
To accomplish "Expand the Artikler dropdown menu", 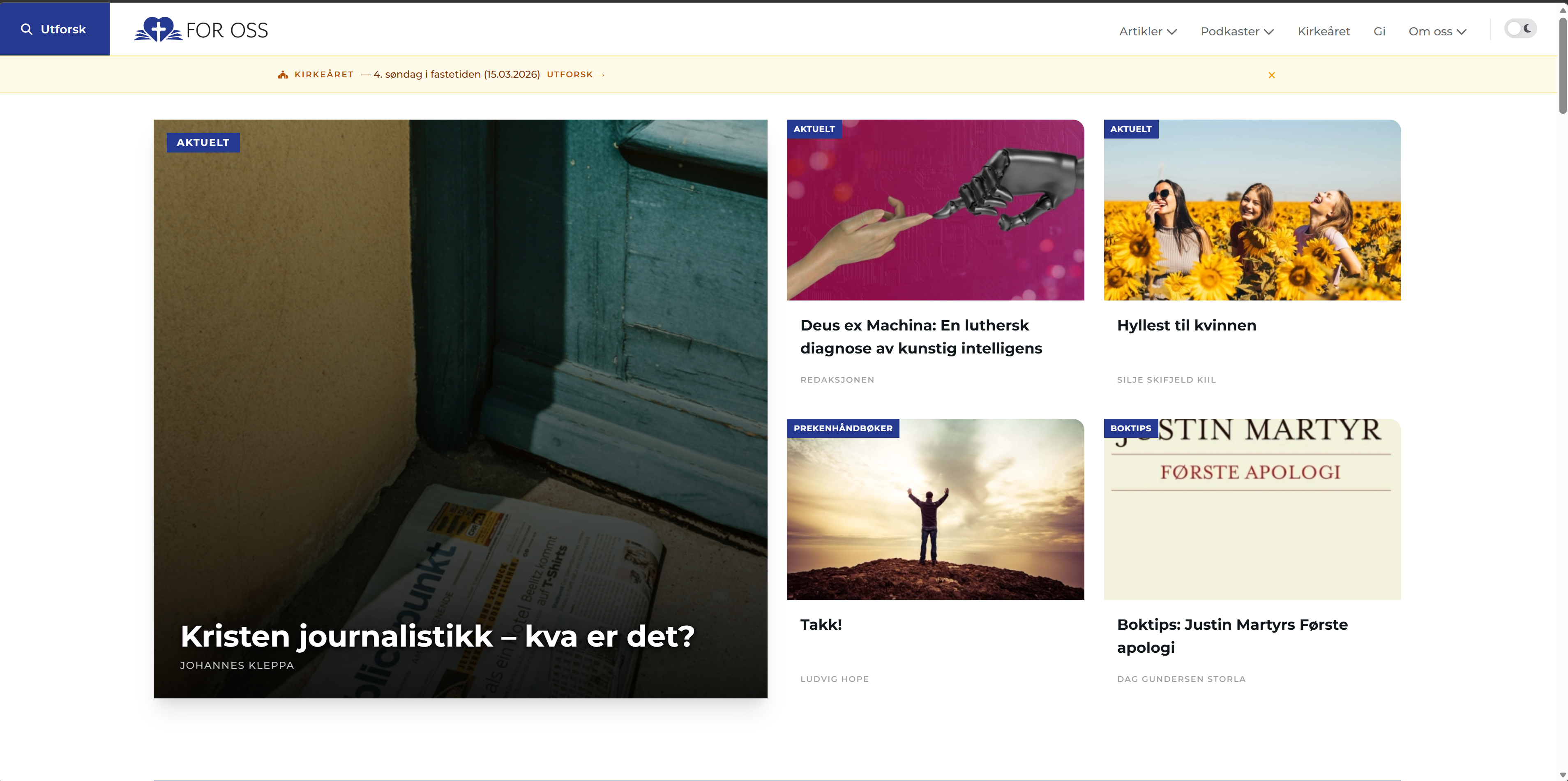I will pos(1147,31).
